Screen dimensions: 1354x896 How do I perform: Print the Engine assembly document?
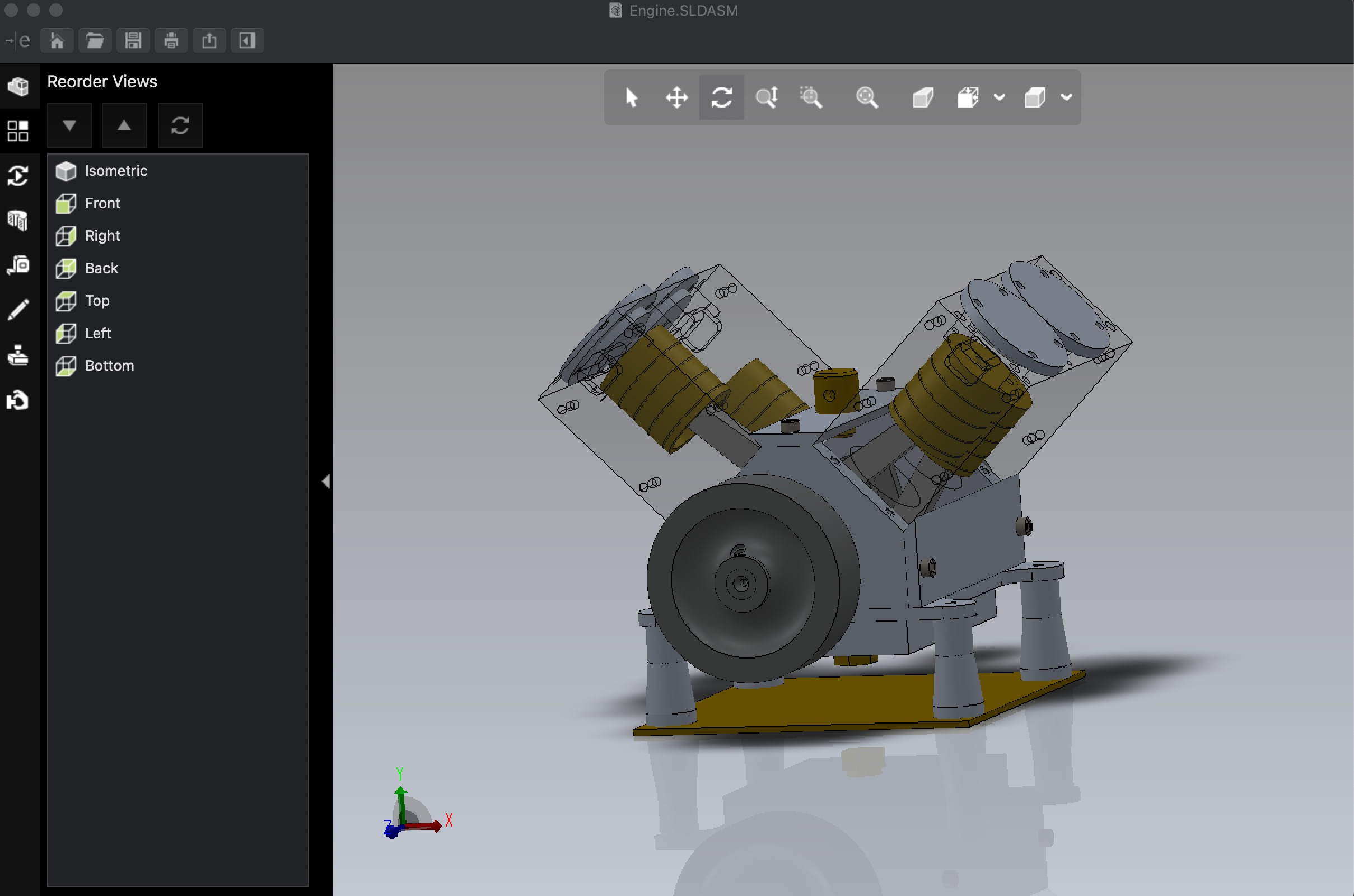coord(171,40)
